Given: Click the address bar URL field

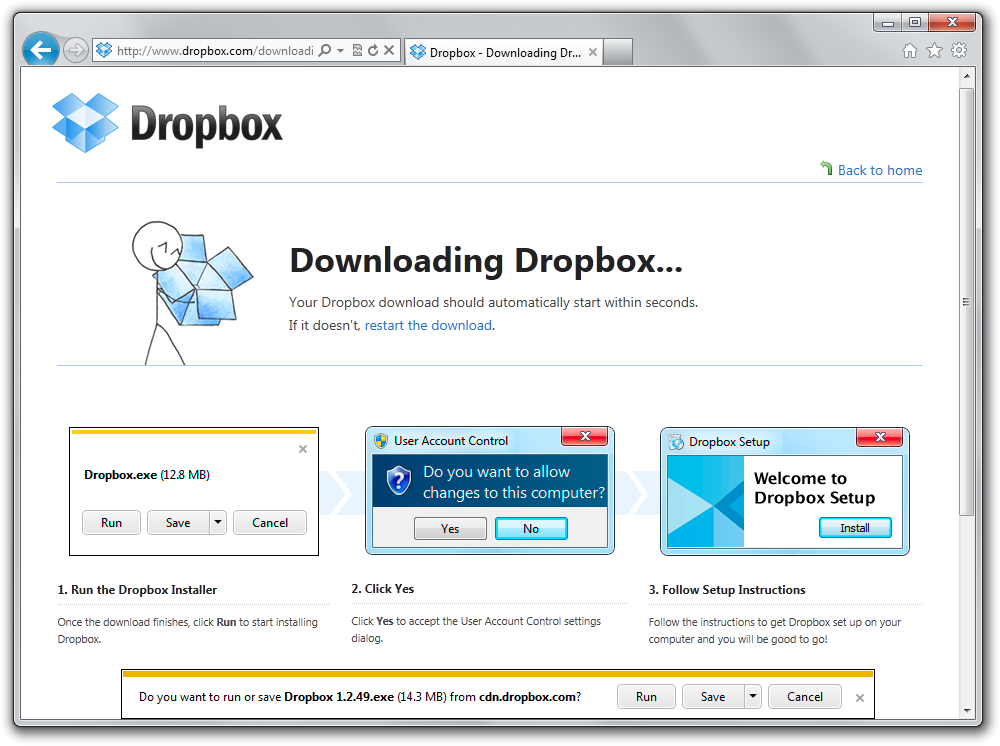Looking at the screenshot, I should (x=215, y=50).
